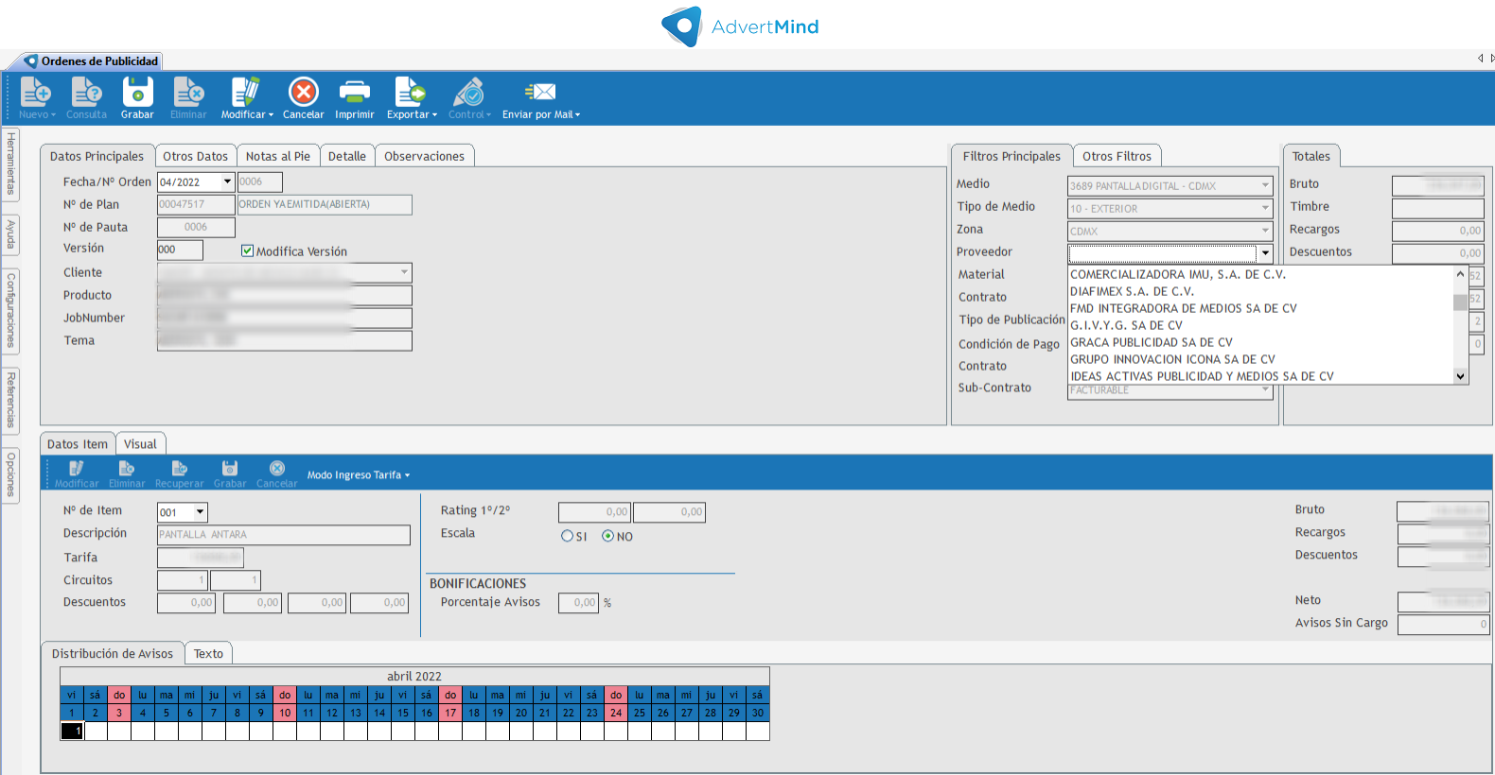
Task: Toggle the Modifica Versión checkbox
Action: pos(247,251)
